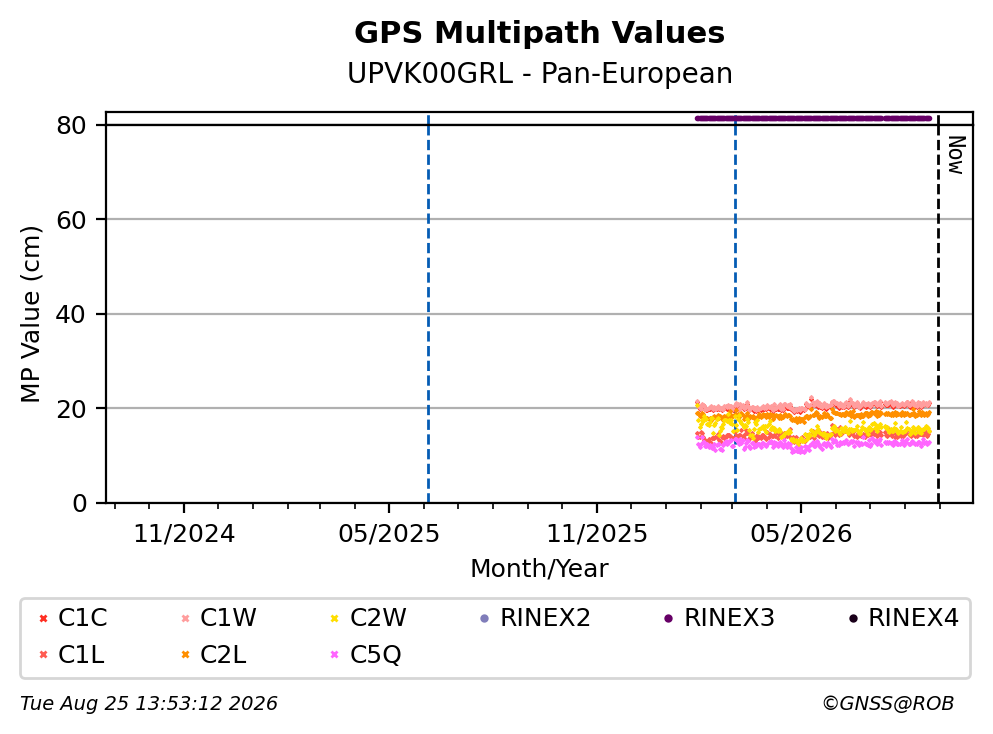Select the RINEX3 legend label

(729, 617)
